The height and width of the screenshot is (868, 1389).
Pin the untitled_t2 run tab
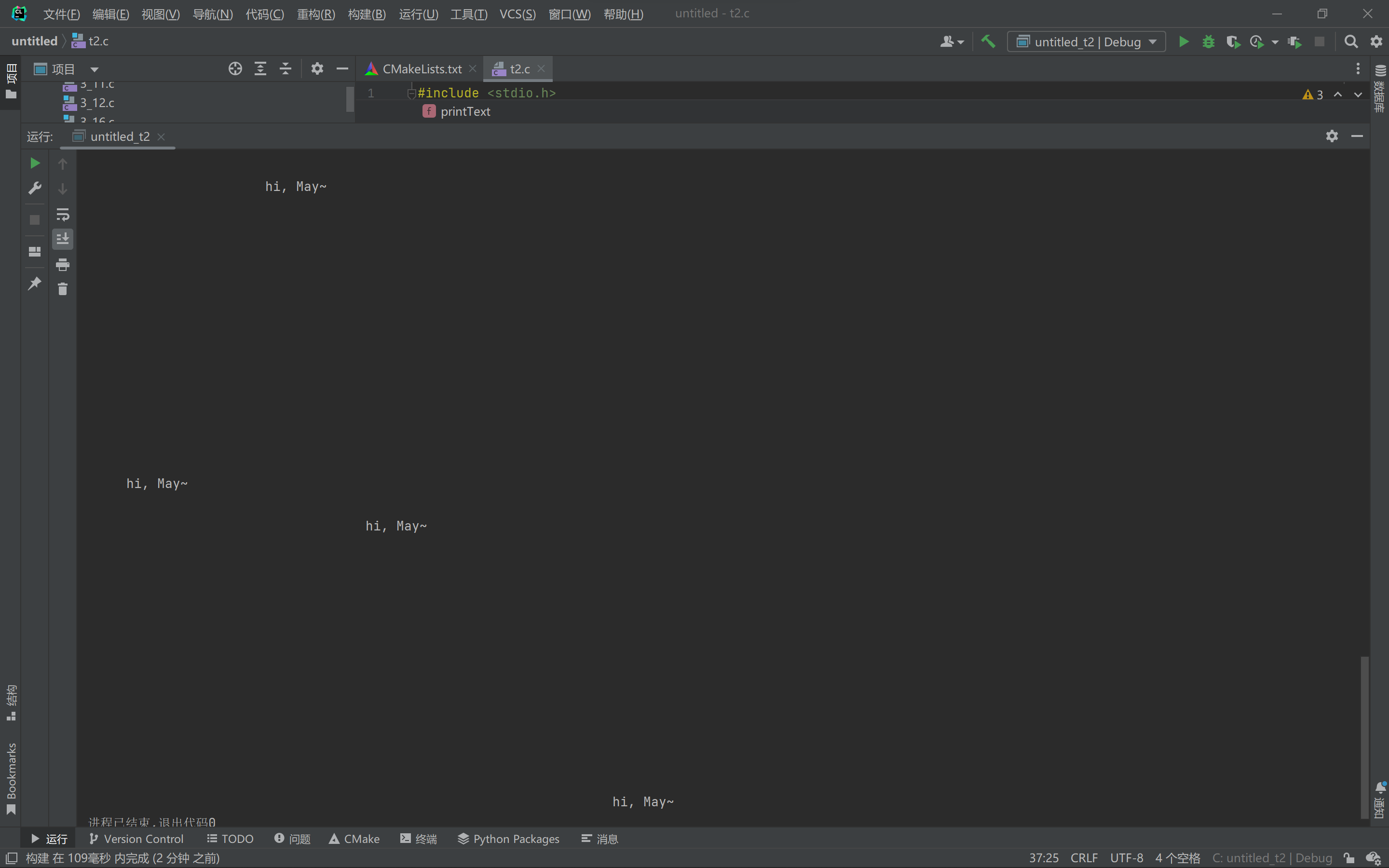pos(34,283)
